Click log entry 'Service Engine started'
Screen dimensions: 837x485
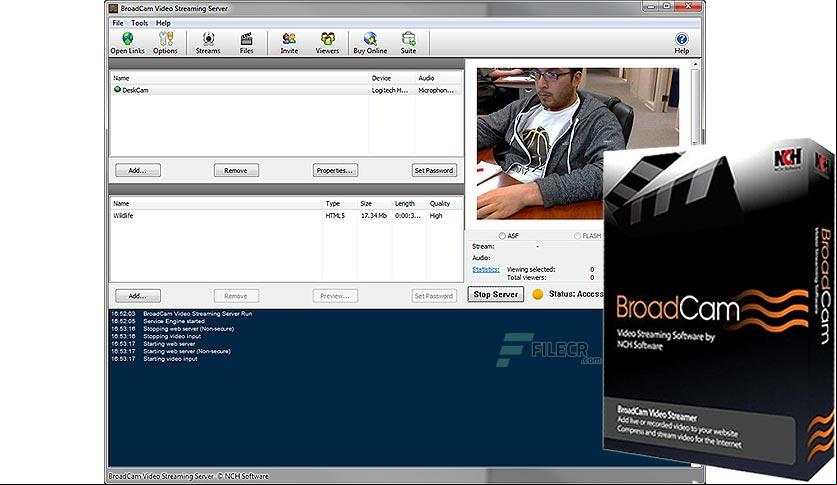174,321
